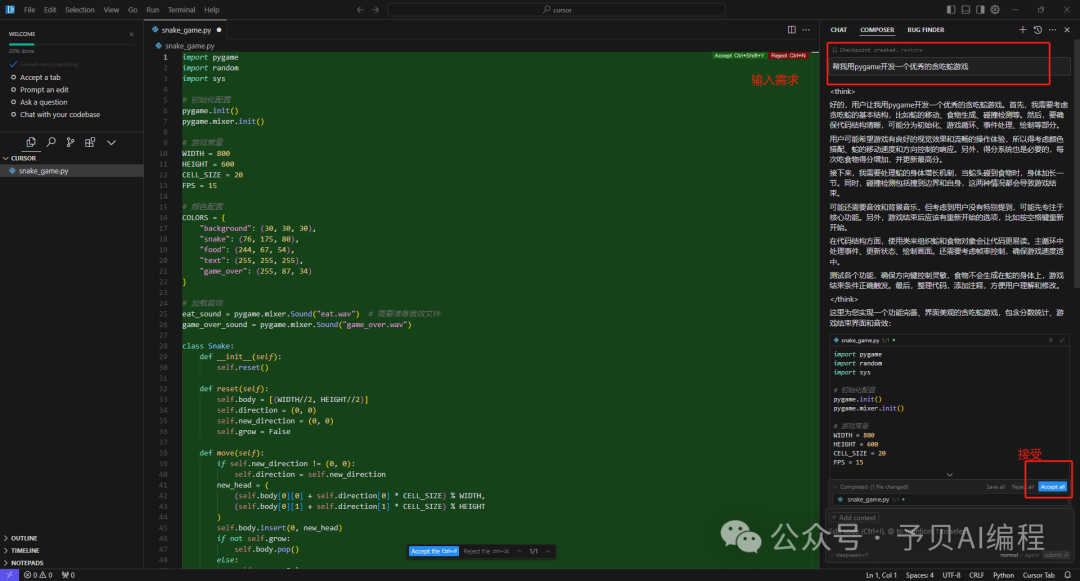Switch to the CHAT tab

click(x=838, y=30)
